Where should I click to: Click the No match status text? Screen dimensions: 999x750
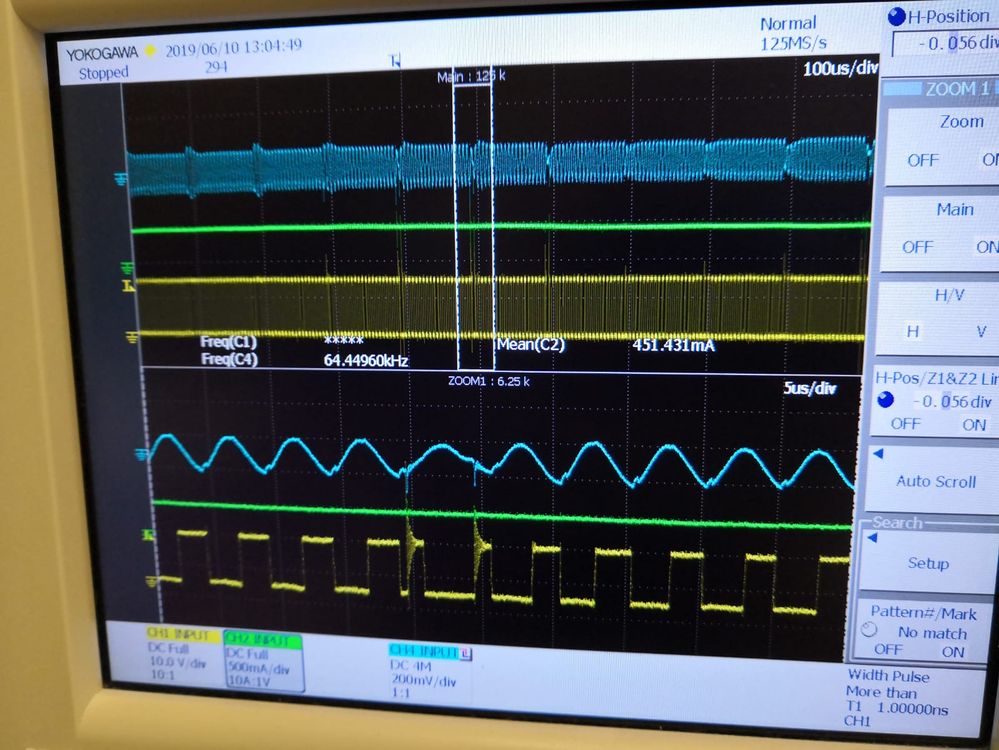[932, 633]
